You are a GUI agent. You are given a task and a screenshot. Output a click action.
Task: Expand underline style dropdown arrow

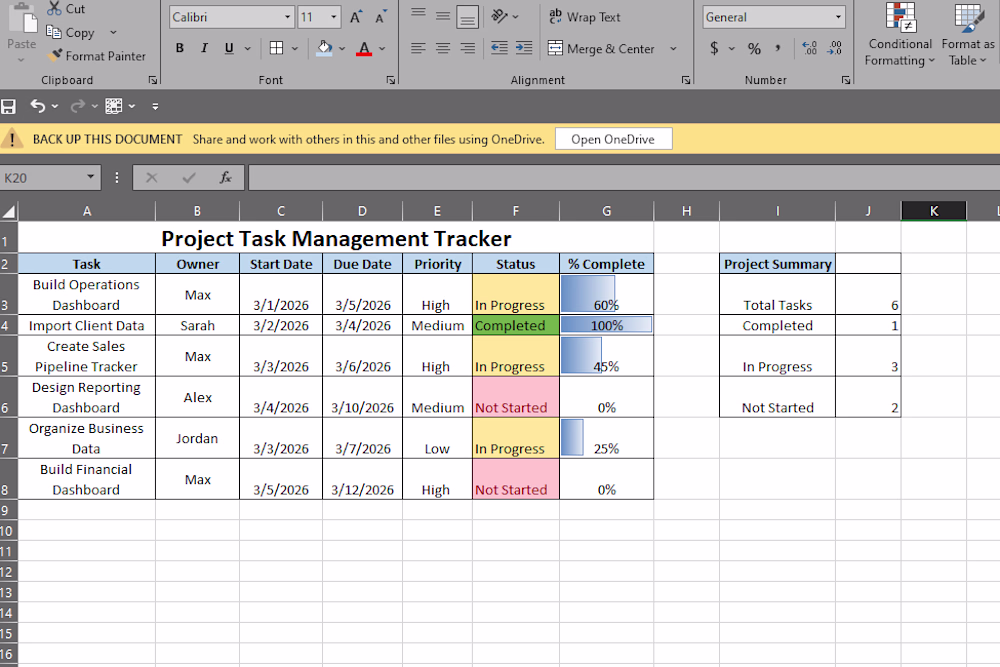[x=247, y=48]
